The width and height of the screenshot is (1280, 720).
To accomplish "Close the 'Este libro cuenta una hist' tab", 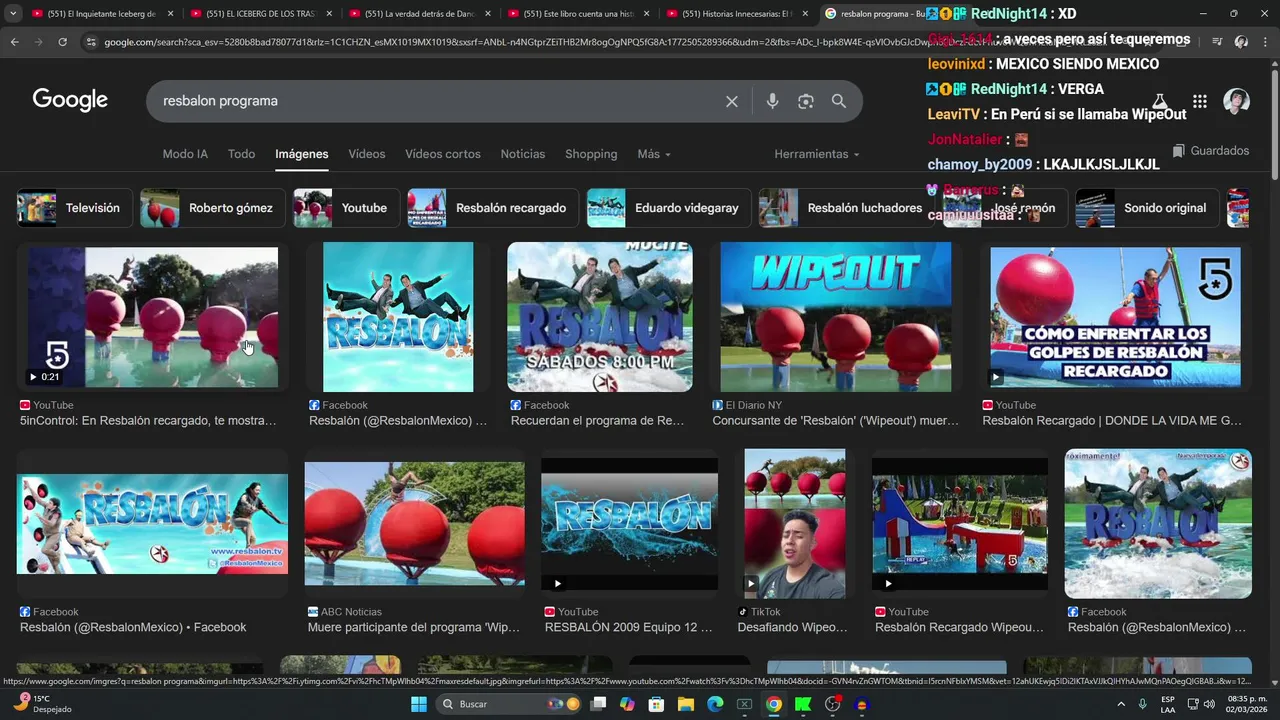I will click(x=646, y=14).
